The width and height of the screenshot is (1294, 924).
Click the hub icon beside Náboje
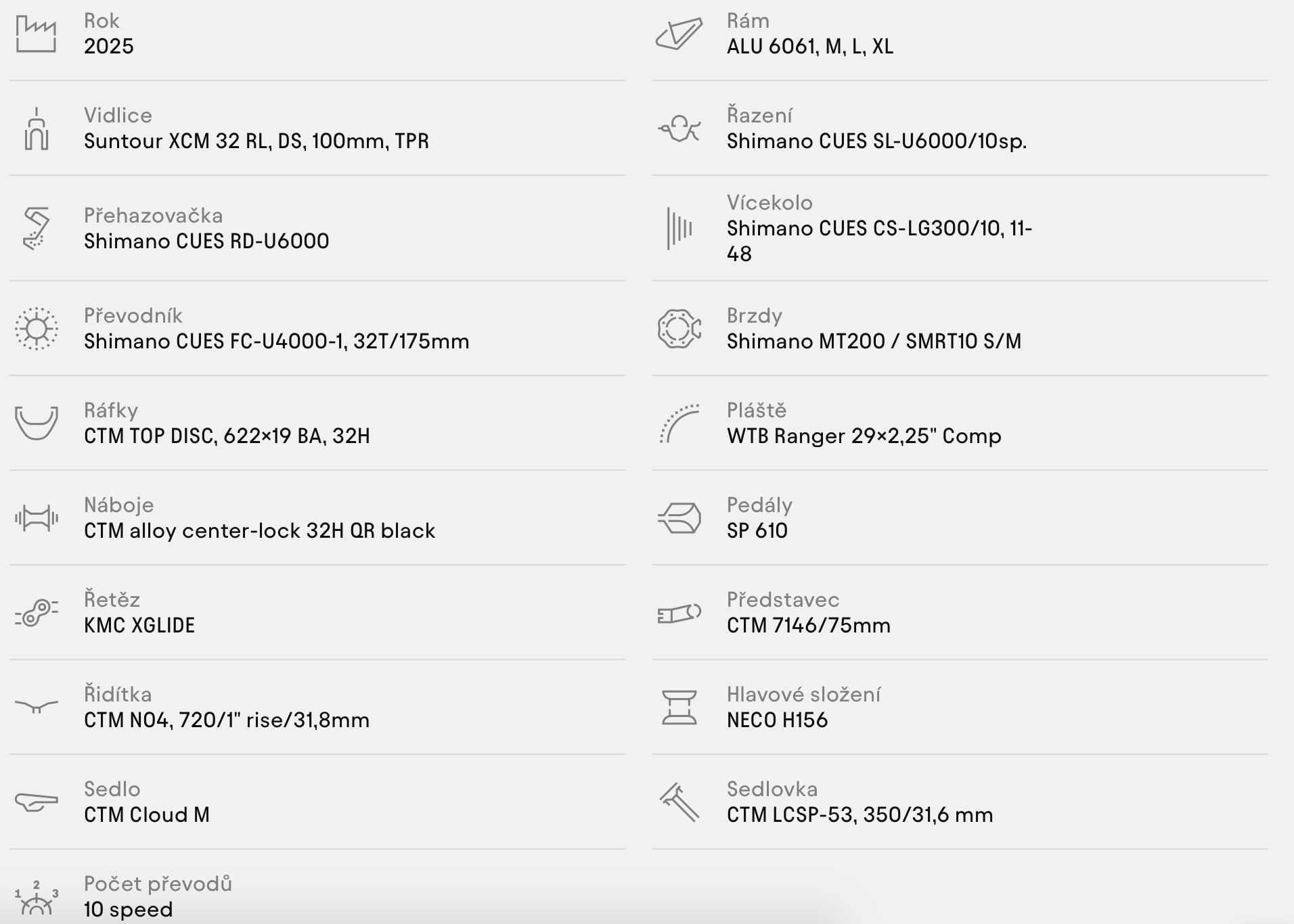(37, 518)
